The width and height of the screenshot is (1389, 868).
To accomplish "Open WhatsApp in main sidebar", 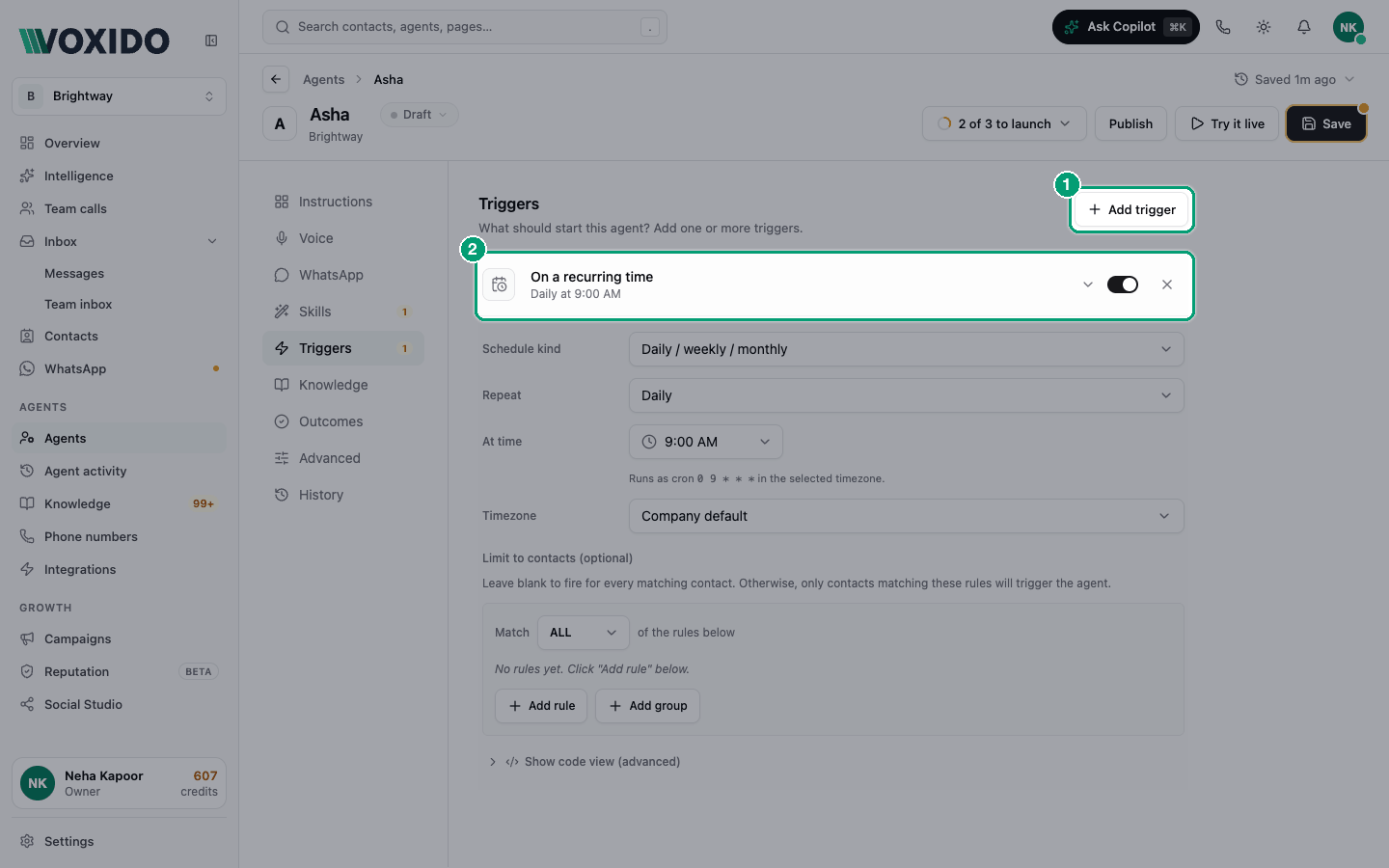I will point(120,368).
